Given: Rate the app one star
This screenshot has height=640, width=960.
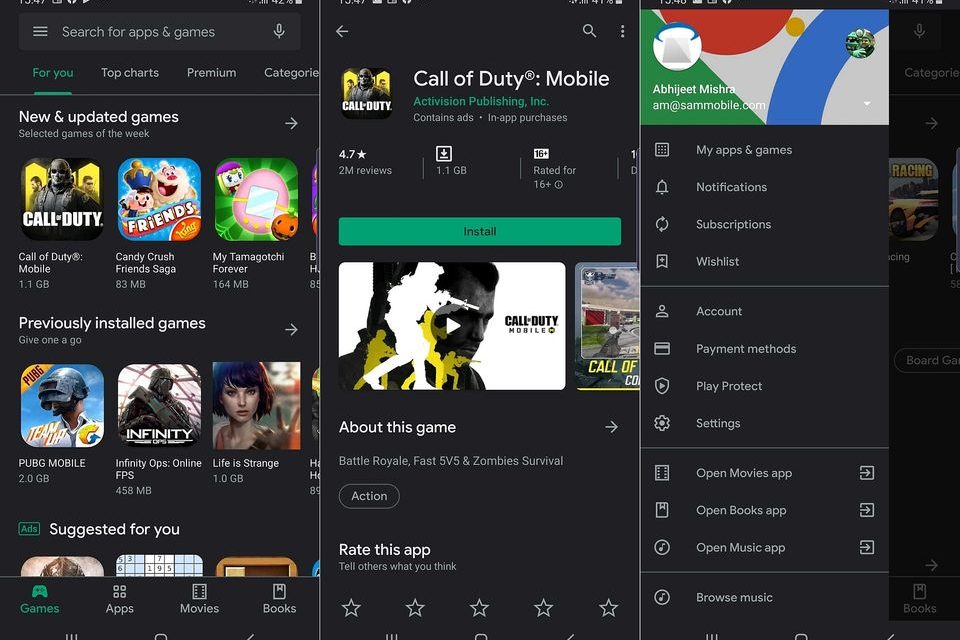Looking at the screenshot, I should 351,608.
